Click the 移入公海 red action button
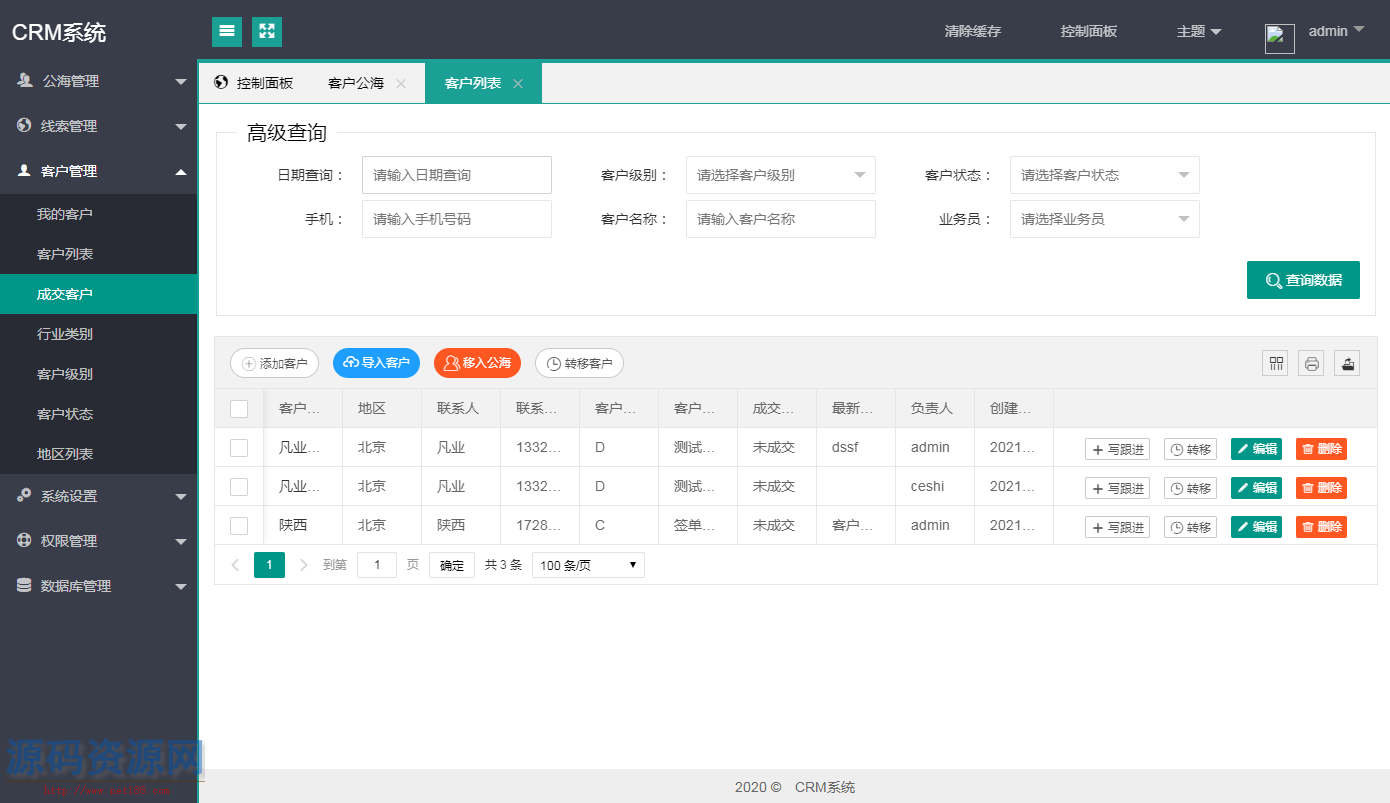This screenshot has height=803, width=1390. [477, 363]
